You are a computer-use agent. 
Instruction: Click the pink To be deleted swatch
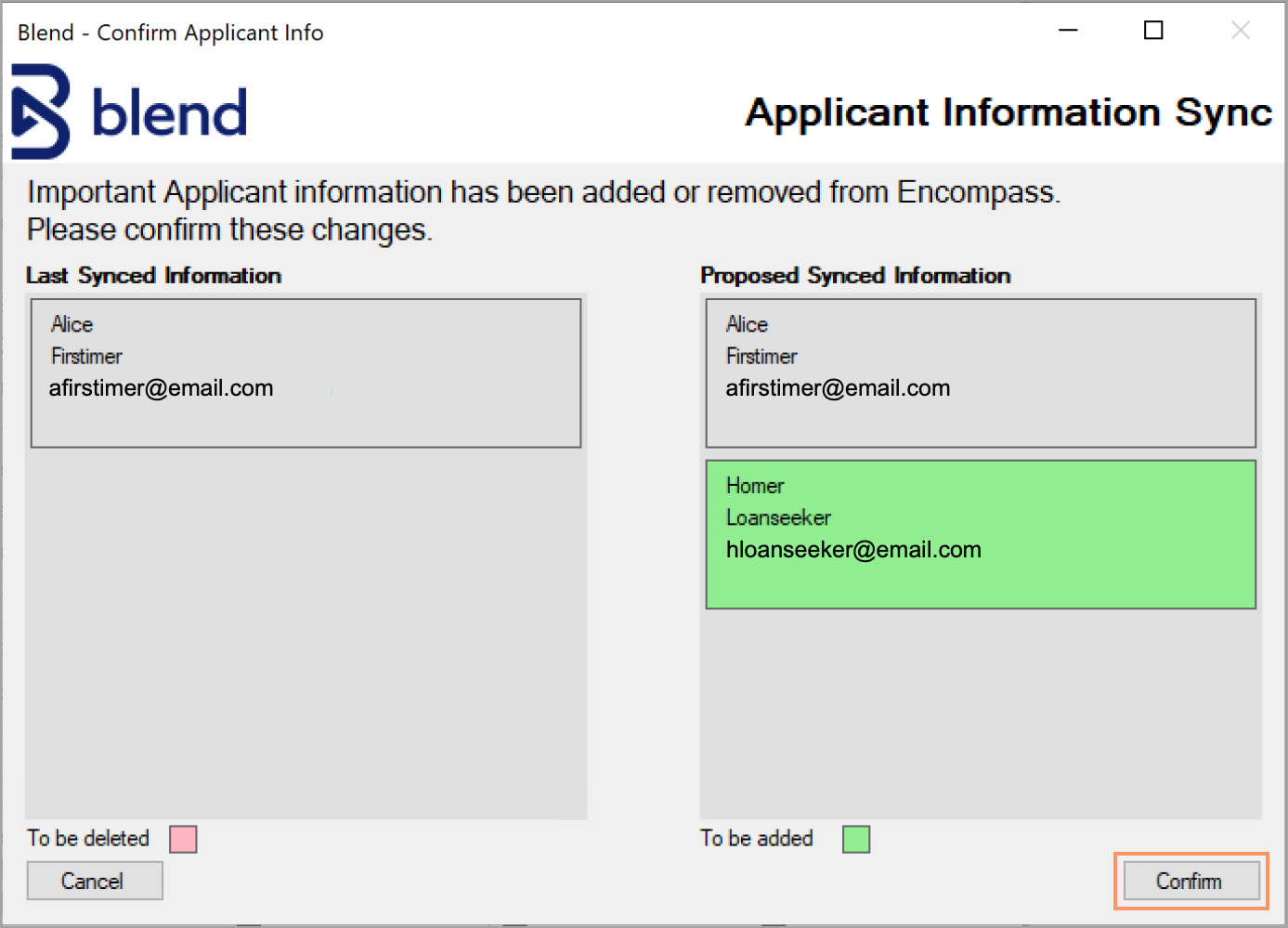point(183,839)
